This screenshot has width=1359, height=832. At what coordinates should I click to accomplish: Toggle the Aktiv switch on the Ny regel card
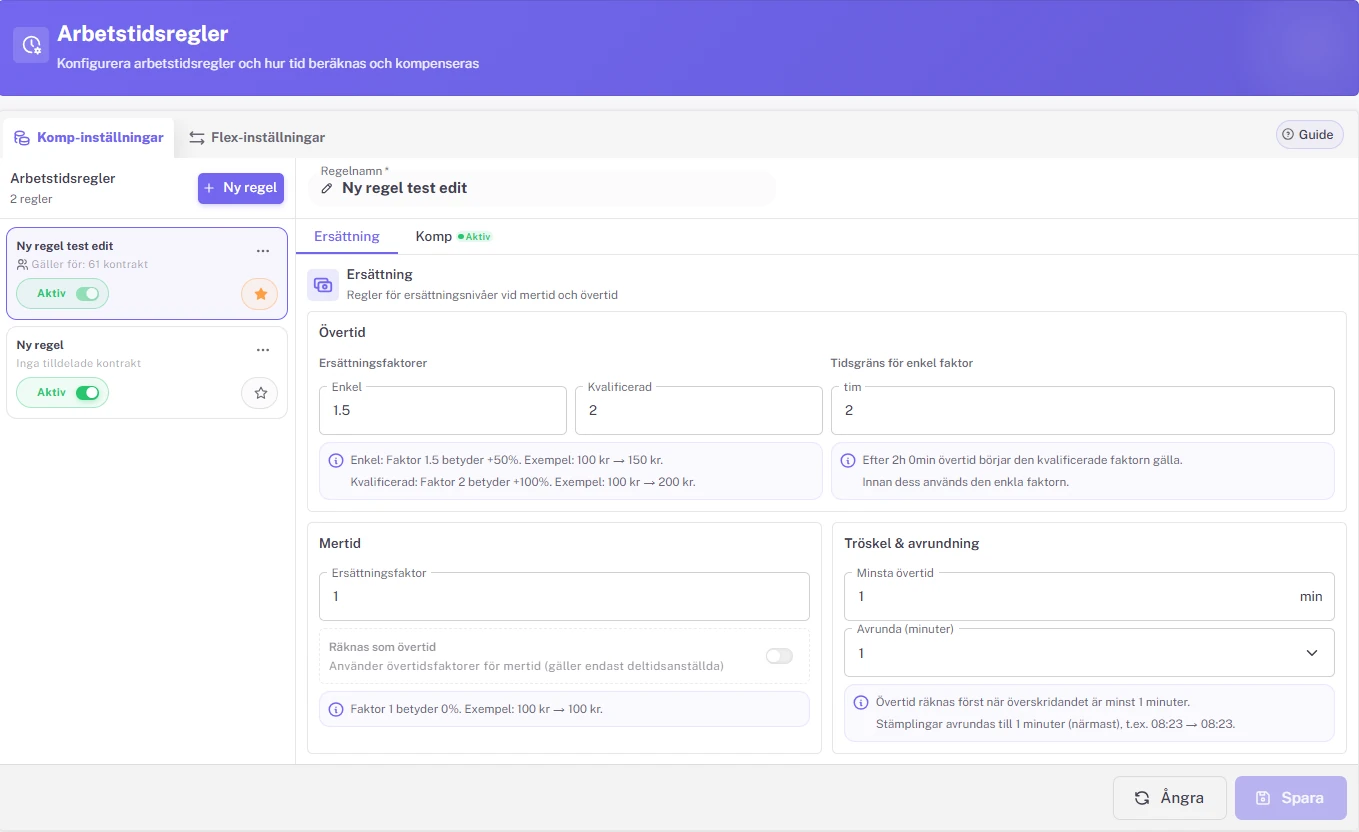click(88, 393)
